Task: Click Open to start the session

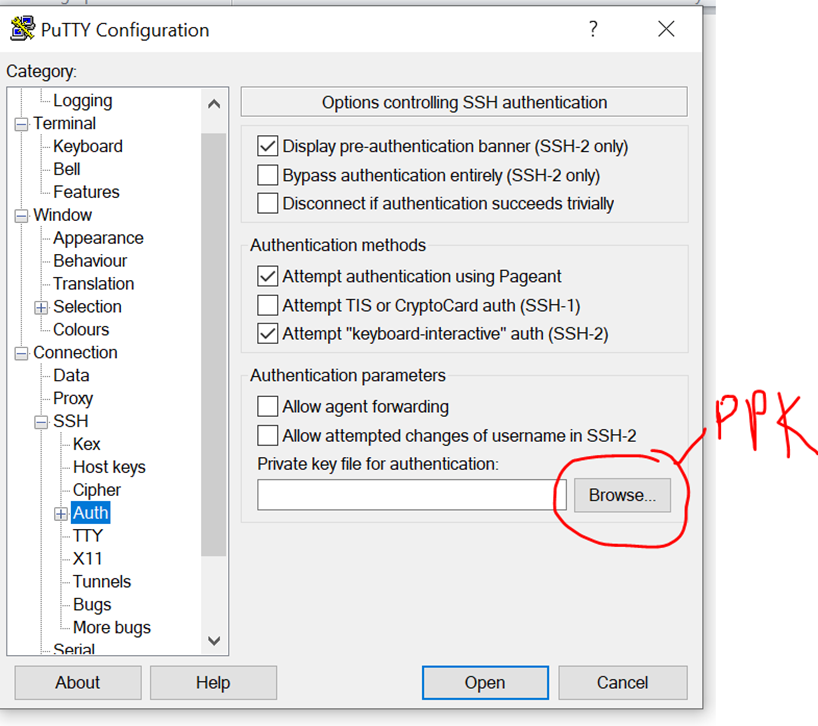Action: (485, 683)
